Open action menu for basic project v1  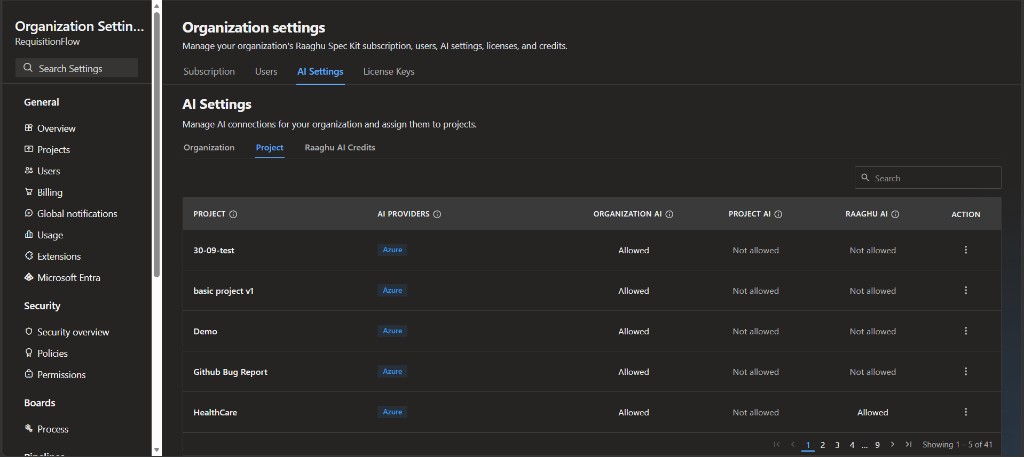(x=966, y=291)
